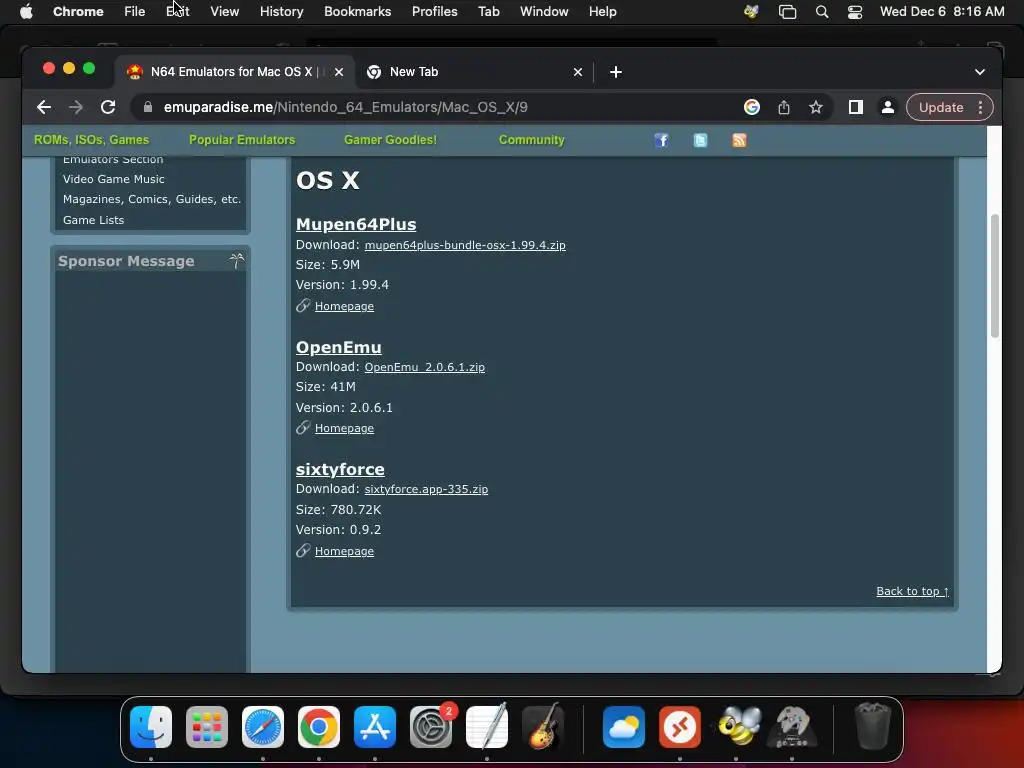
Task: Open the Chrome profile avatar
Action: [888, 107]
